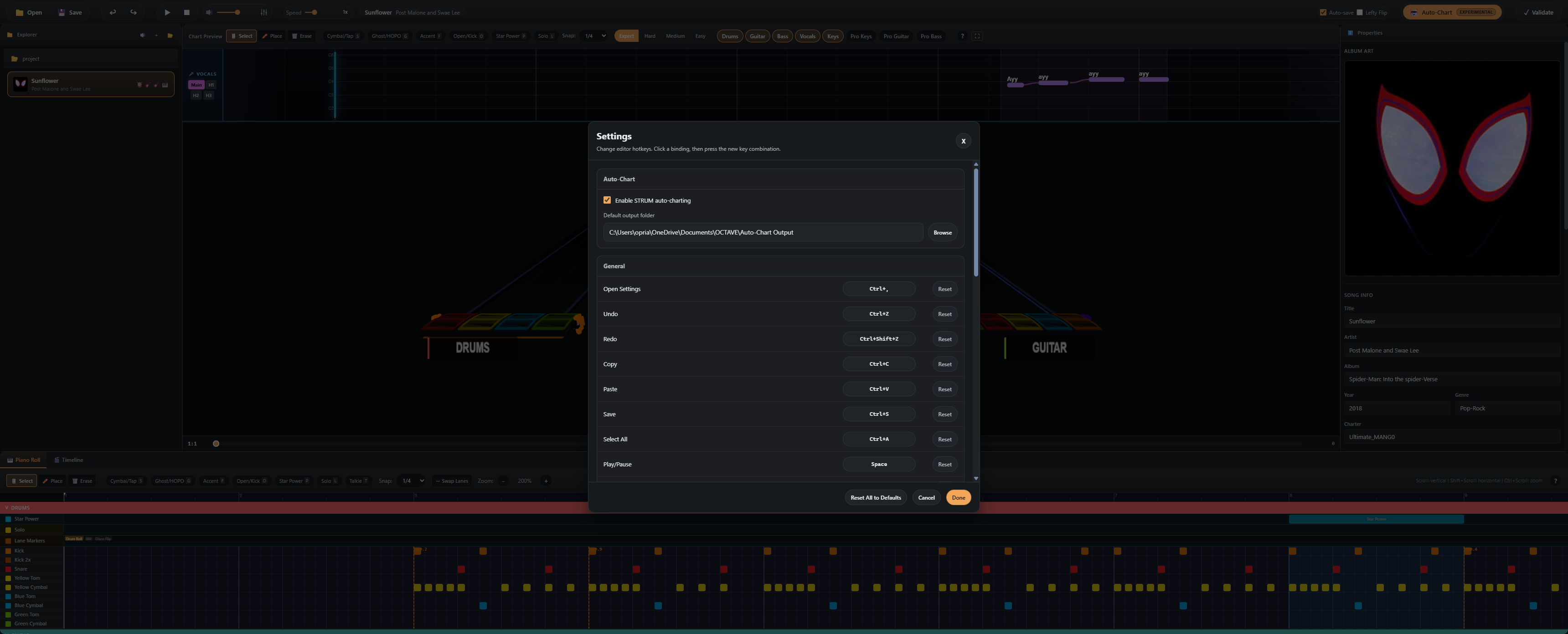
Task: Click the Redo arrow icon
Action: 133,12
